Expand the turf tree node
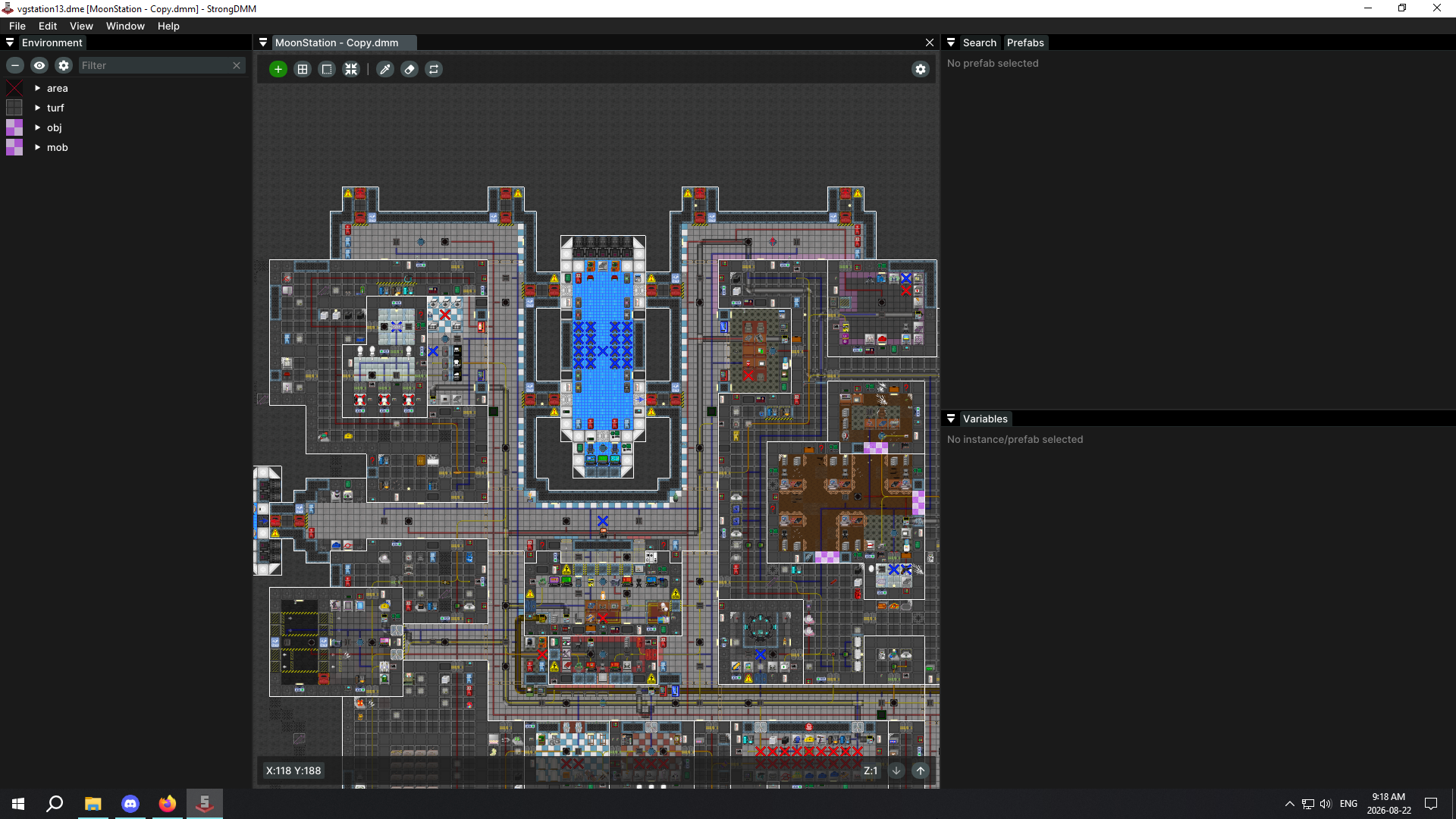The image size is (1456, 819). coord(37,108)
